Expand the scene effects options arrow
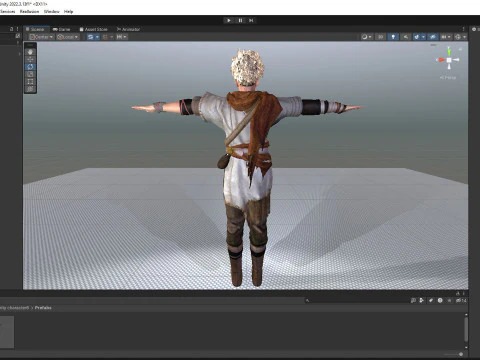480x360 pixels. coord(423,37)
